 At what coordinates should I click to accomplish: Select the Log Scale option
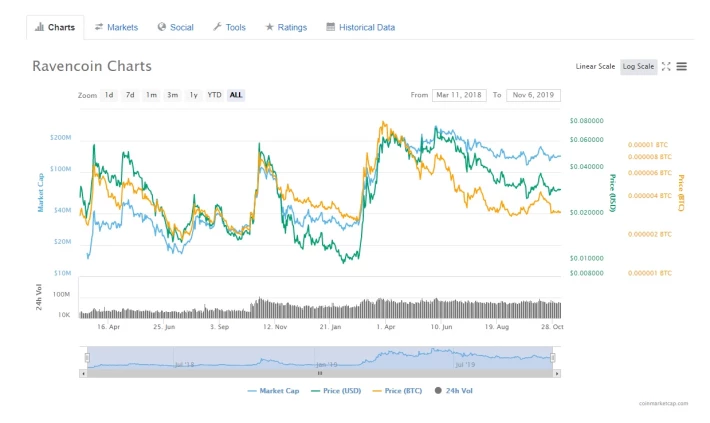point(638,66)
